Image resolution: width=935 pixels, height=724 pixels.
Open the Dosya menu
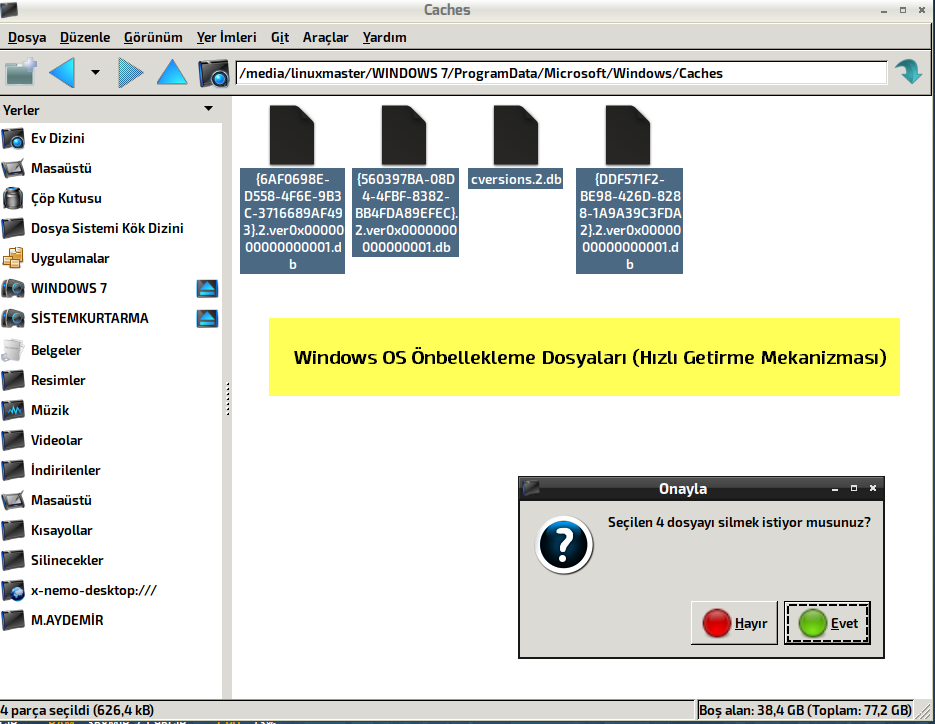pos(27,38)
